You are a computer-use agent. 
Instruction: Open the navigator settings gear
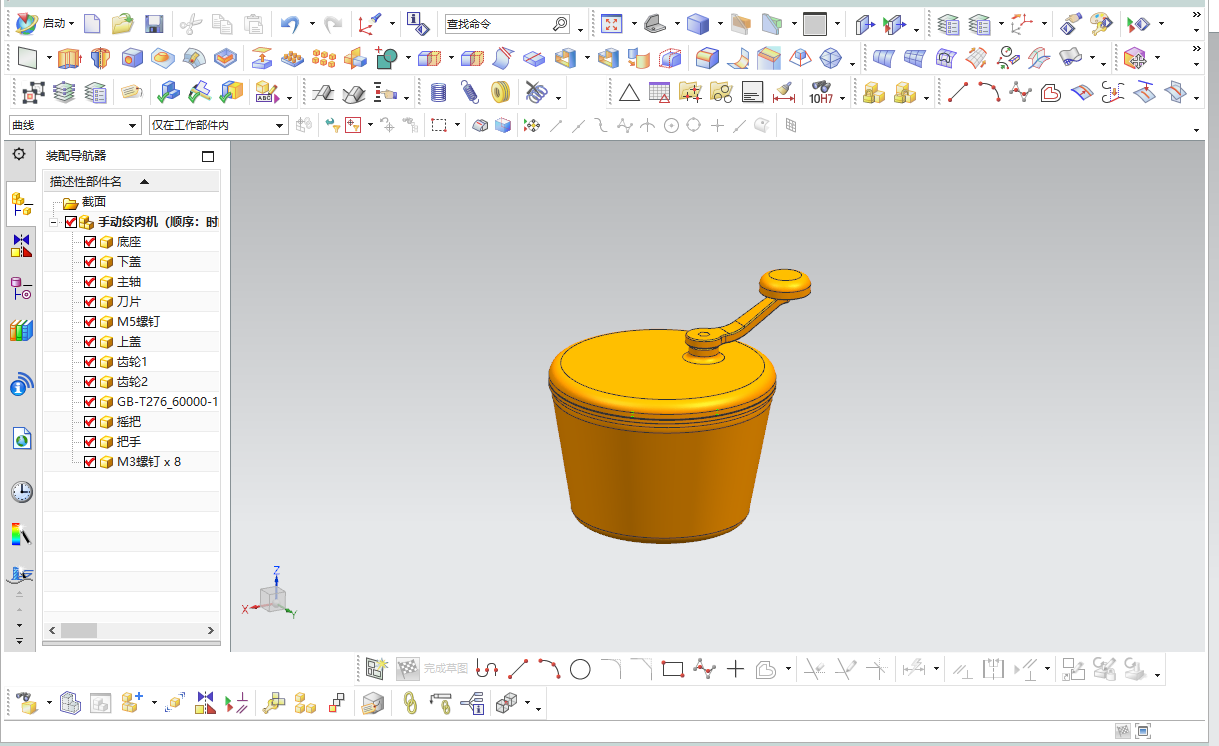[19, 155]
